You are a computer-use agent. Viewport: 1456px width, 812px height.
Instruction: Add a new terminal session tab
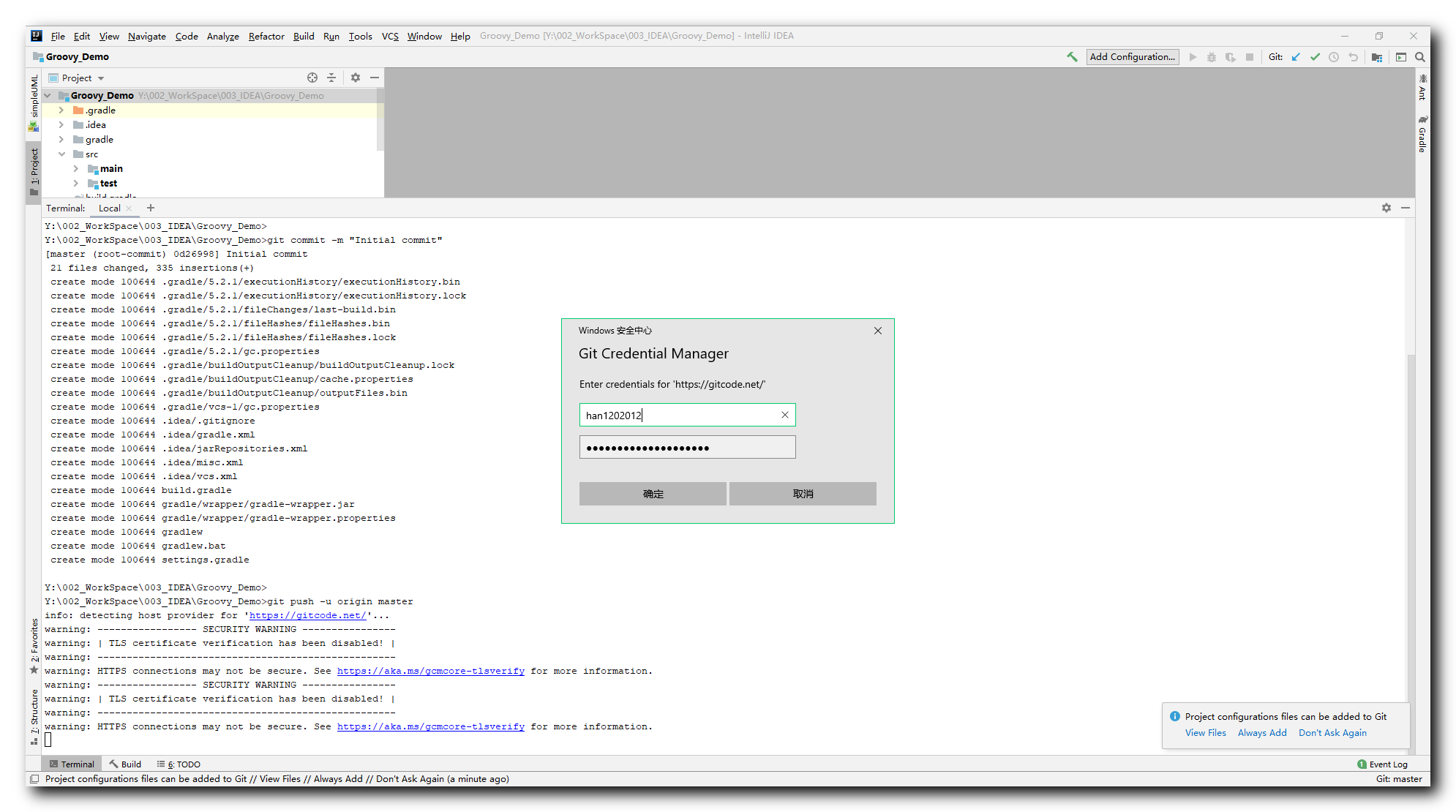pyautogui.click(x=151, y=208)
